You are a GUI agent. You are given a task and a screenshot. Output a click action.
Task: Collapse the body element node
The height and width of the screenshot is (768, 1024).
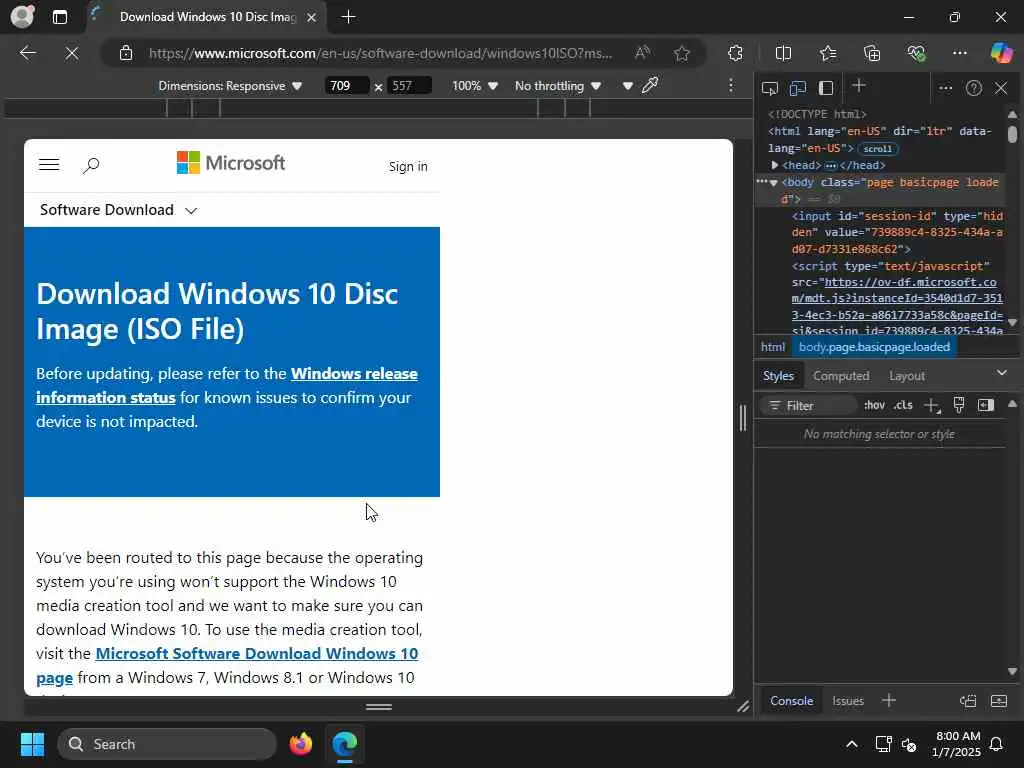[x=774, y=183]
